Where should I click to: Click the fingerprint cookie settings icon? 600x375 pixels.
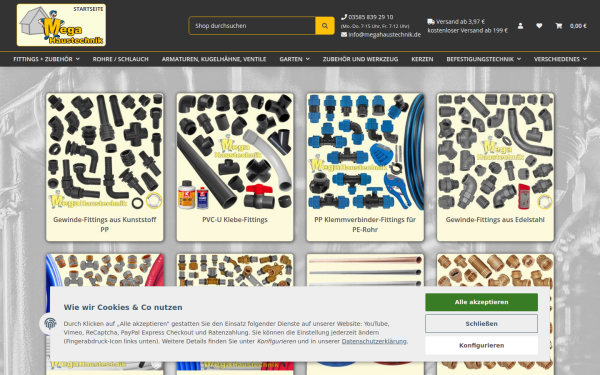tap(50, 323)
